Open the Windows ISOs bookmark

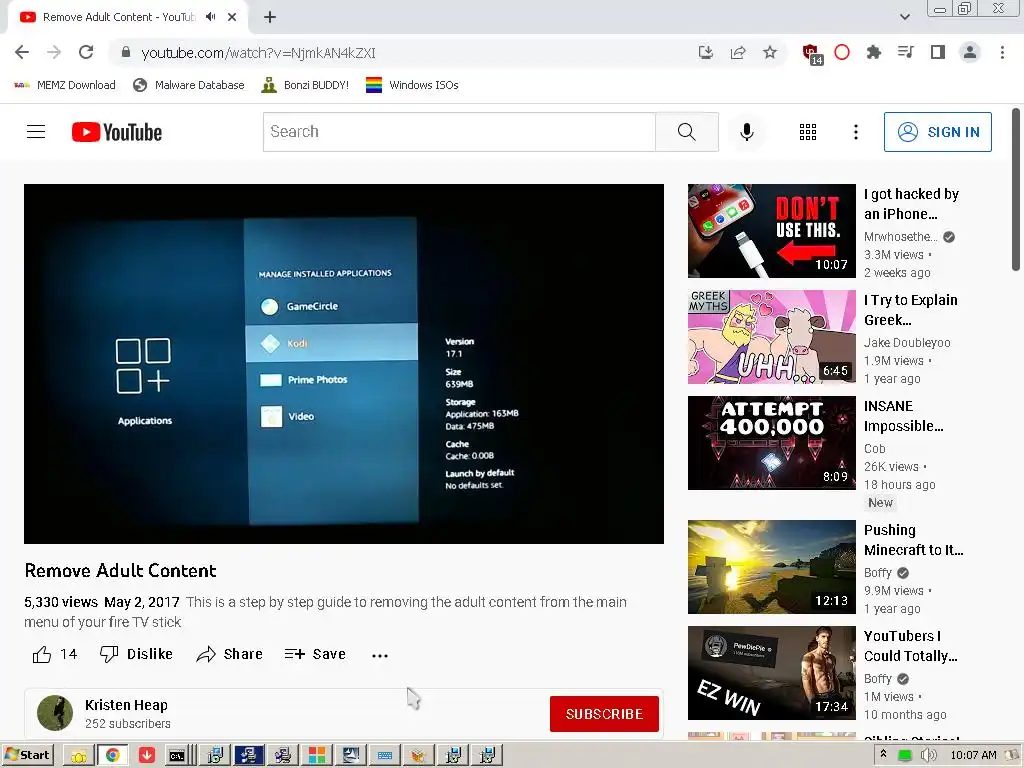(x=412, y=85)
